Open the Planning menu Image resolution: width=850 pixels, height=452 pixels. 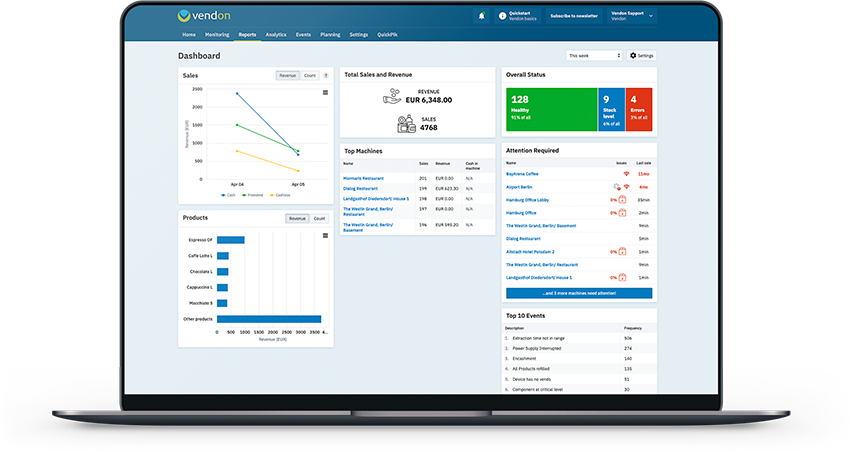(330, 35)
